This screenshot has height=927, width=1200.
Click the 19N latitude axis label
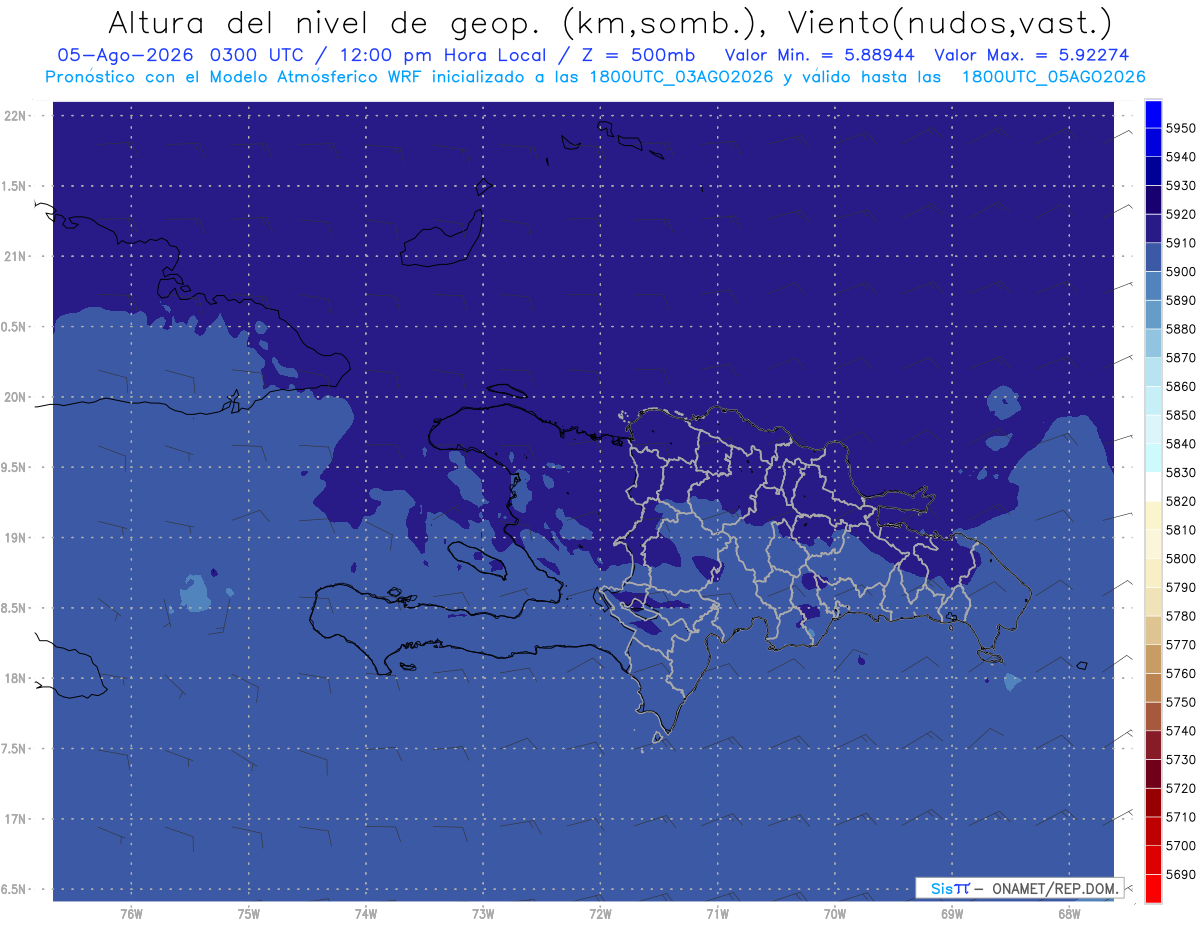click(16, 538)
